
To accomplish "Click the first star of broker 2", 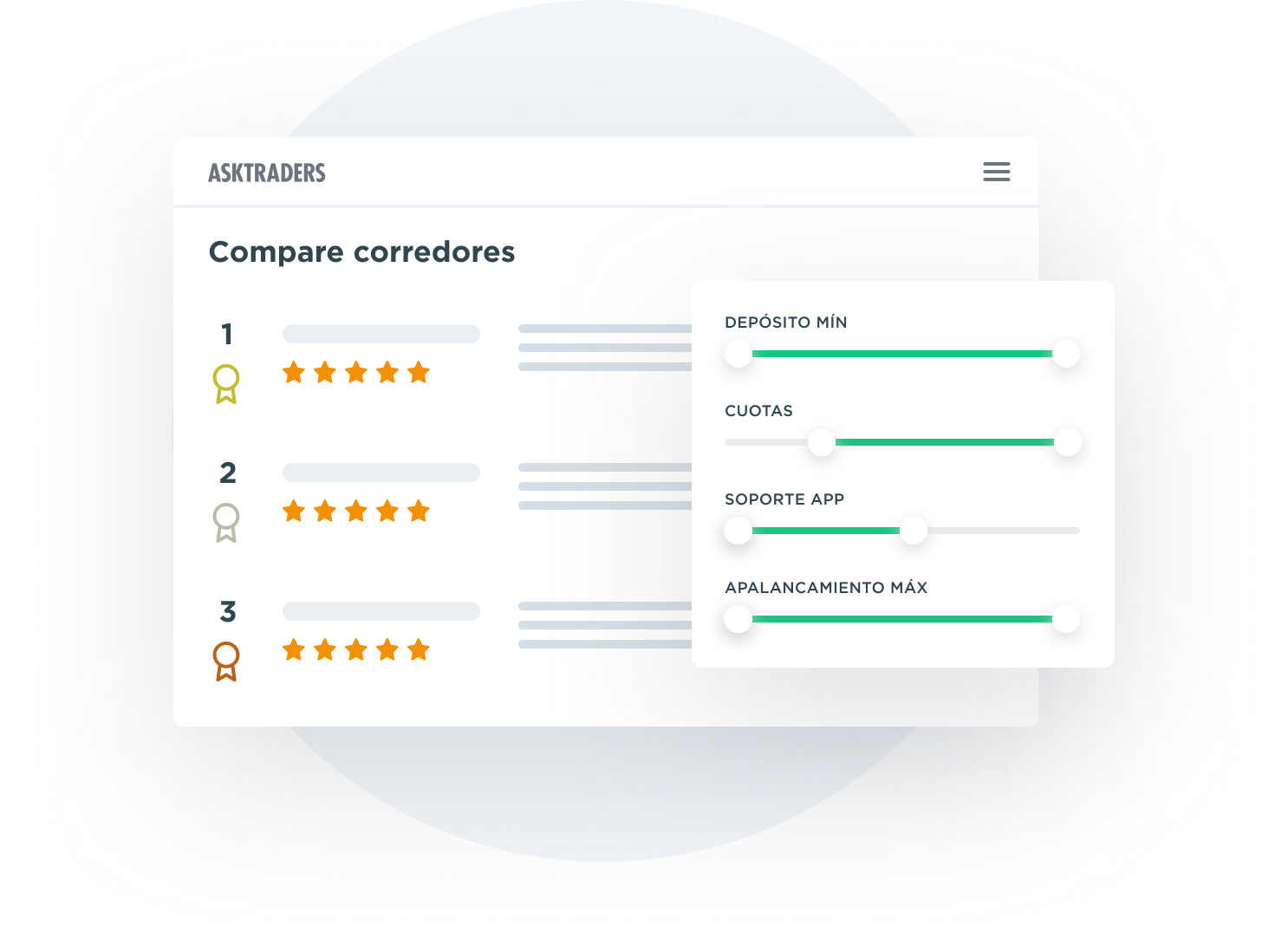I will tap(294, 512).
